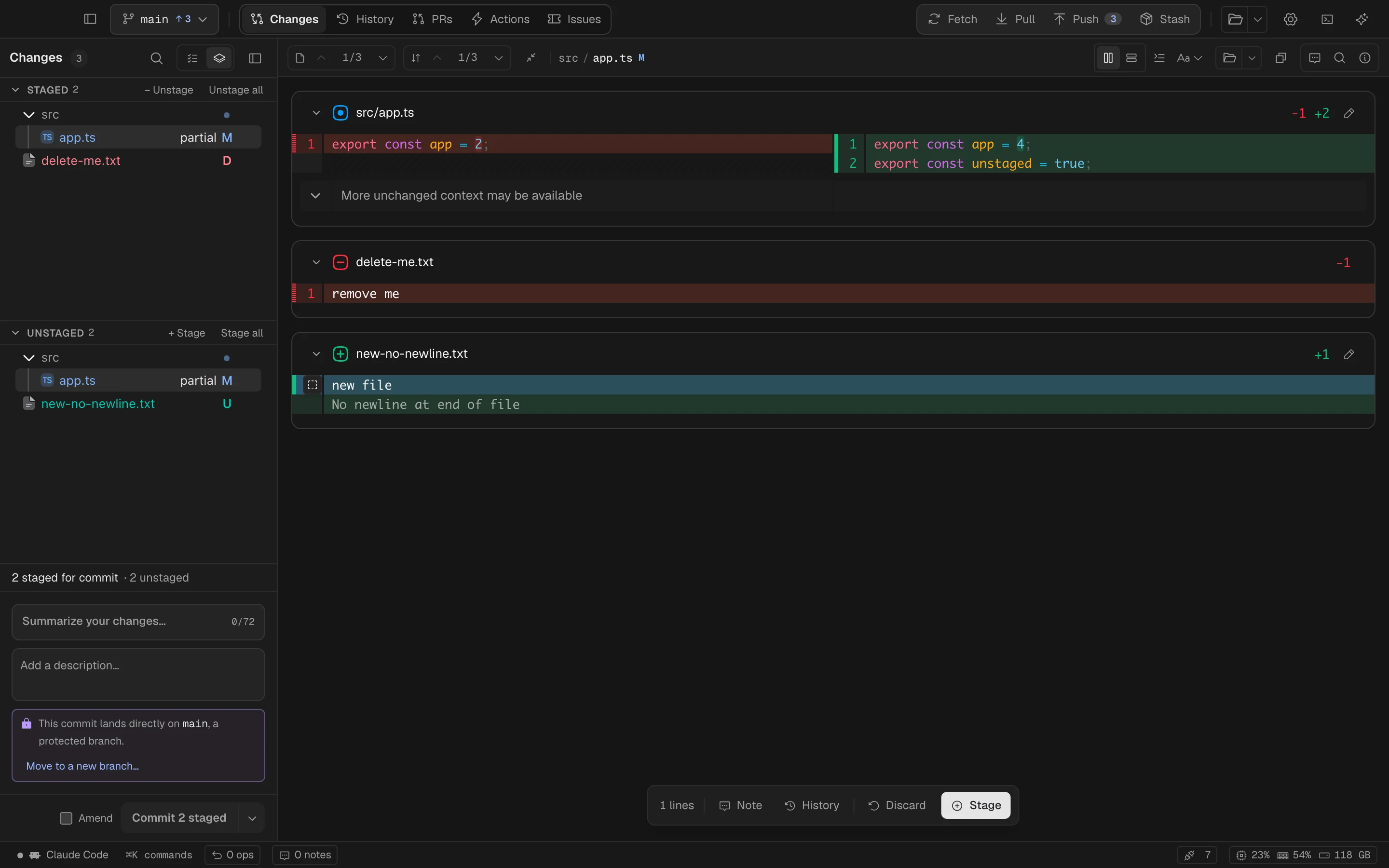This screenshot has height=868, width=1389.
Task: Switch to unified diff view
Action: click(x=1131, y=58)
